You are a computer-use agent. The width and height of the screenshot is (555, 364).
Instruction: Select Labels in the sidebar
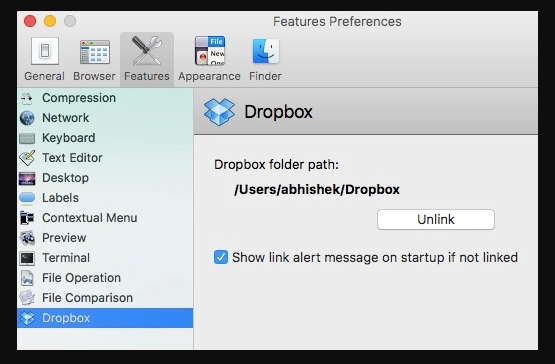click(105, 198)
